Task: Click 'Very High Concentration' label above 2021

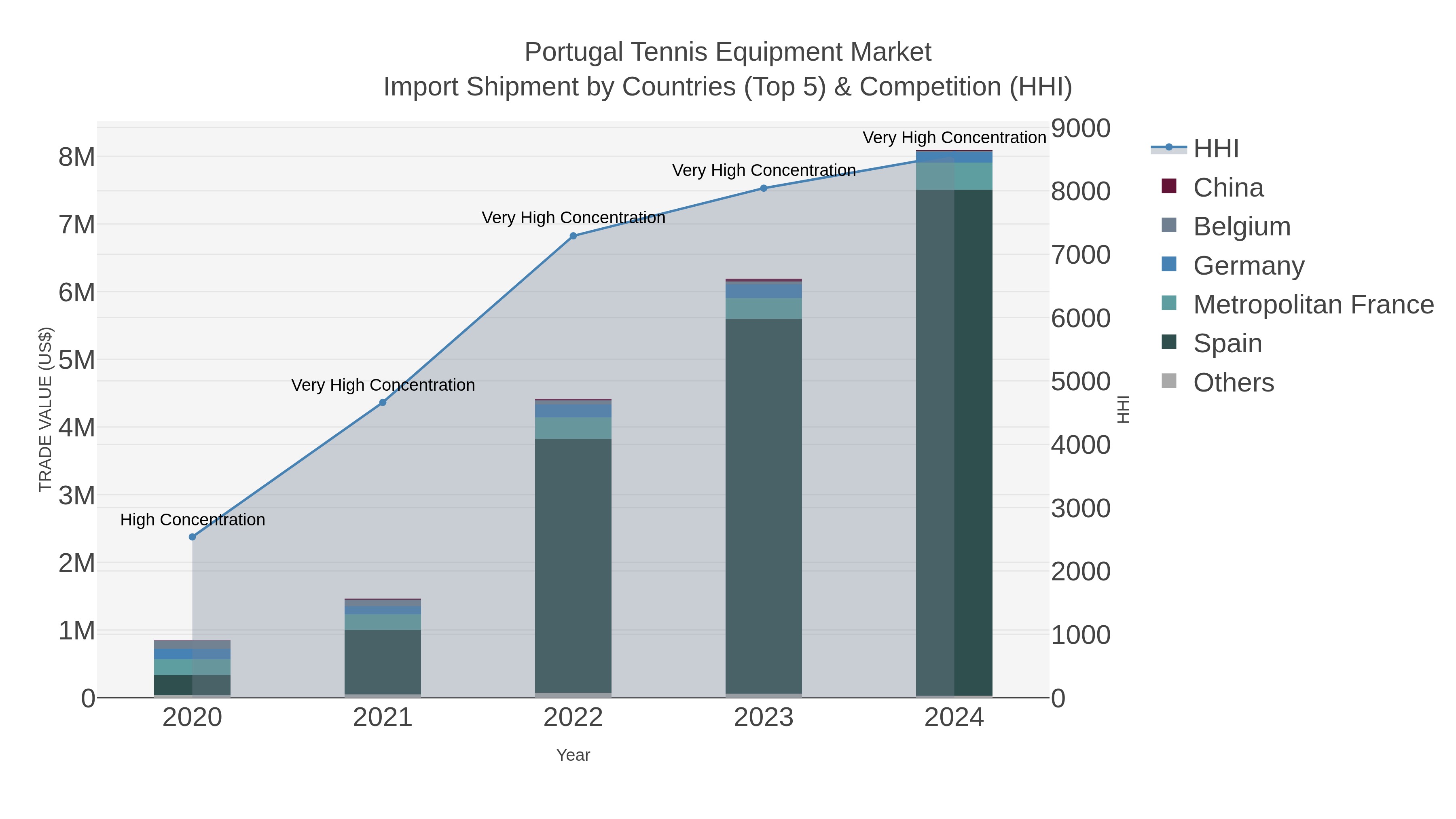Action: (x=383, y=385)
